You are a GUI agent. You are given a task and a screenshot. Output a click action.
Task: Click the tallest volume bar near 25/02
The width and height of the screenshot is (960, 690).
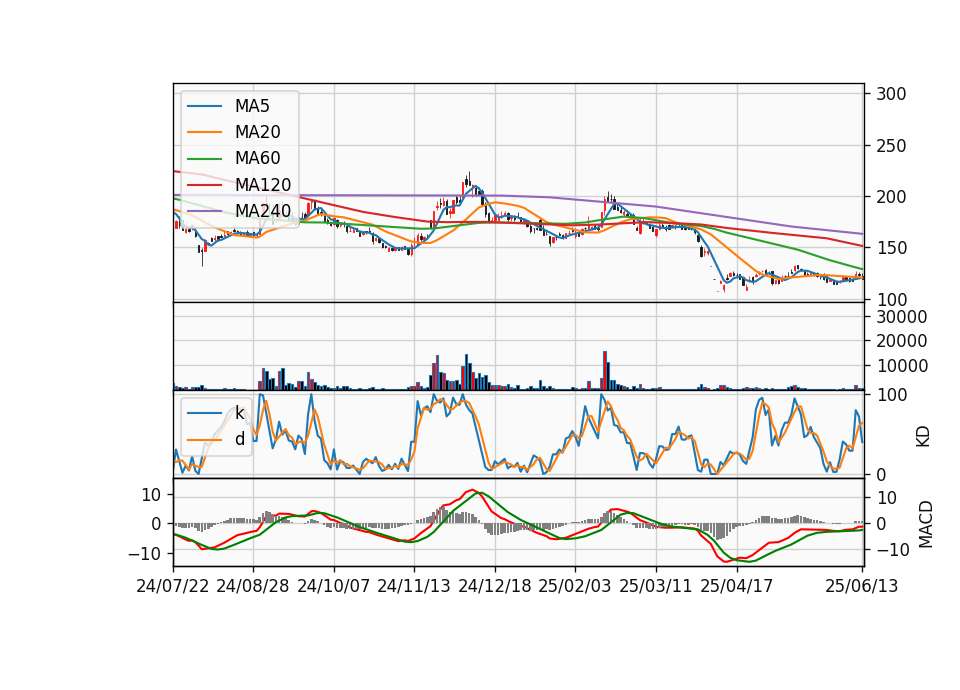605,370
